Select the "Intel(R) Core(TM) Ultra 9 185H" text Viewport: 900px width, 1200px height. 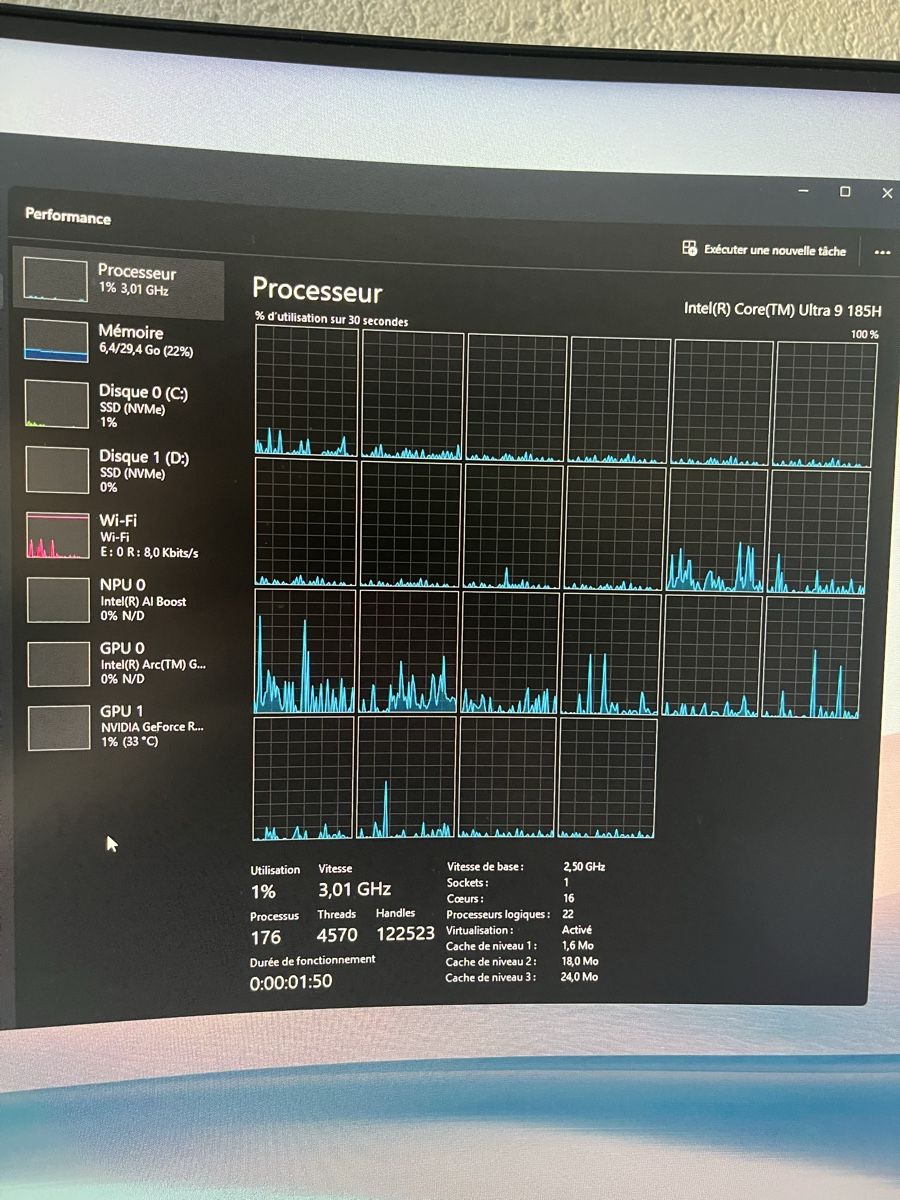[x=783, y=309]
